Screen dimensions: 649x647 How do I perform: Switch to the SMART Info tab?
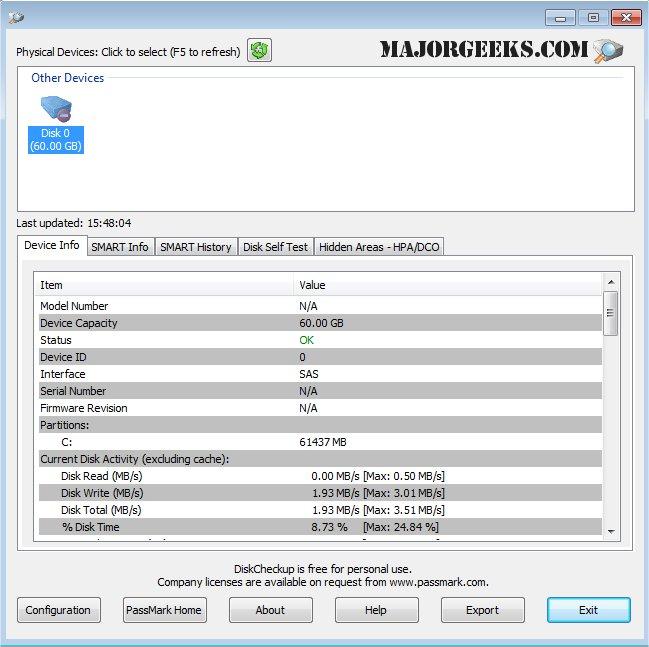pos(120,247)
